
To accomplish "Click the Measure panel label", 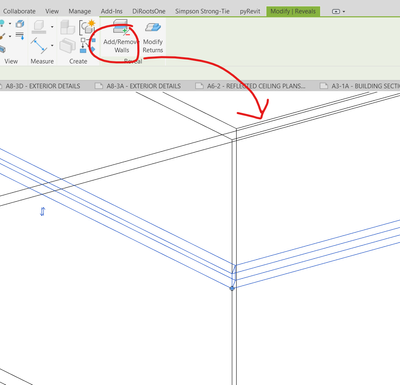I will [42, 61].
